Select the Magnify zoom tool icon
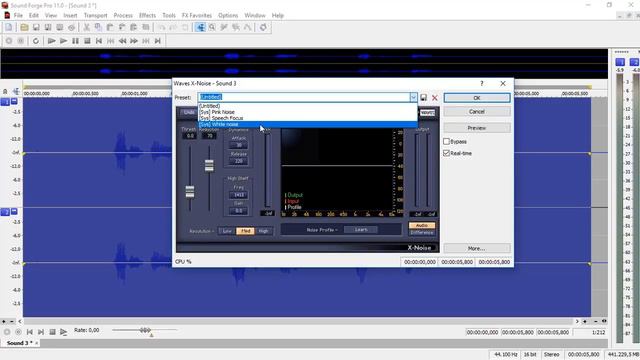This screenshot has height=360, width=640. click(212, 27)
